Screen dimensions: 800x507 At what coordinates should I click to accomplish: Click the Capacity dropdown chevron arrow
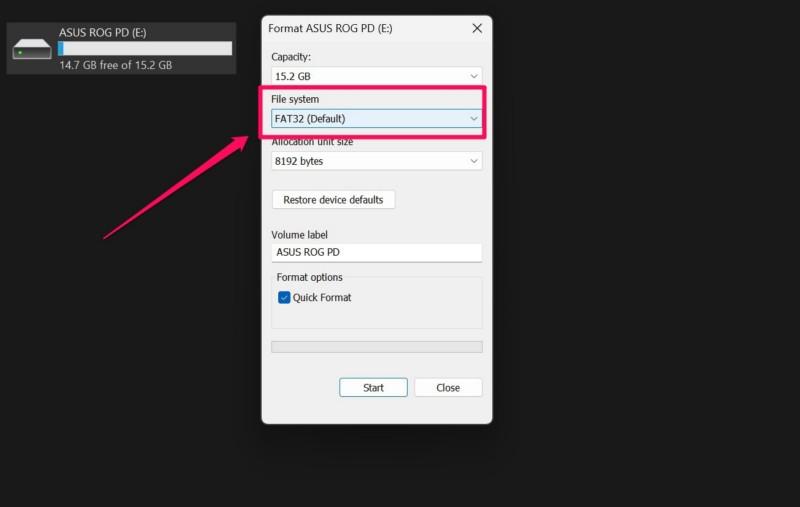click(473, 76)
